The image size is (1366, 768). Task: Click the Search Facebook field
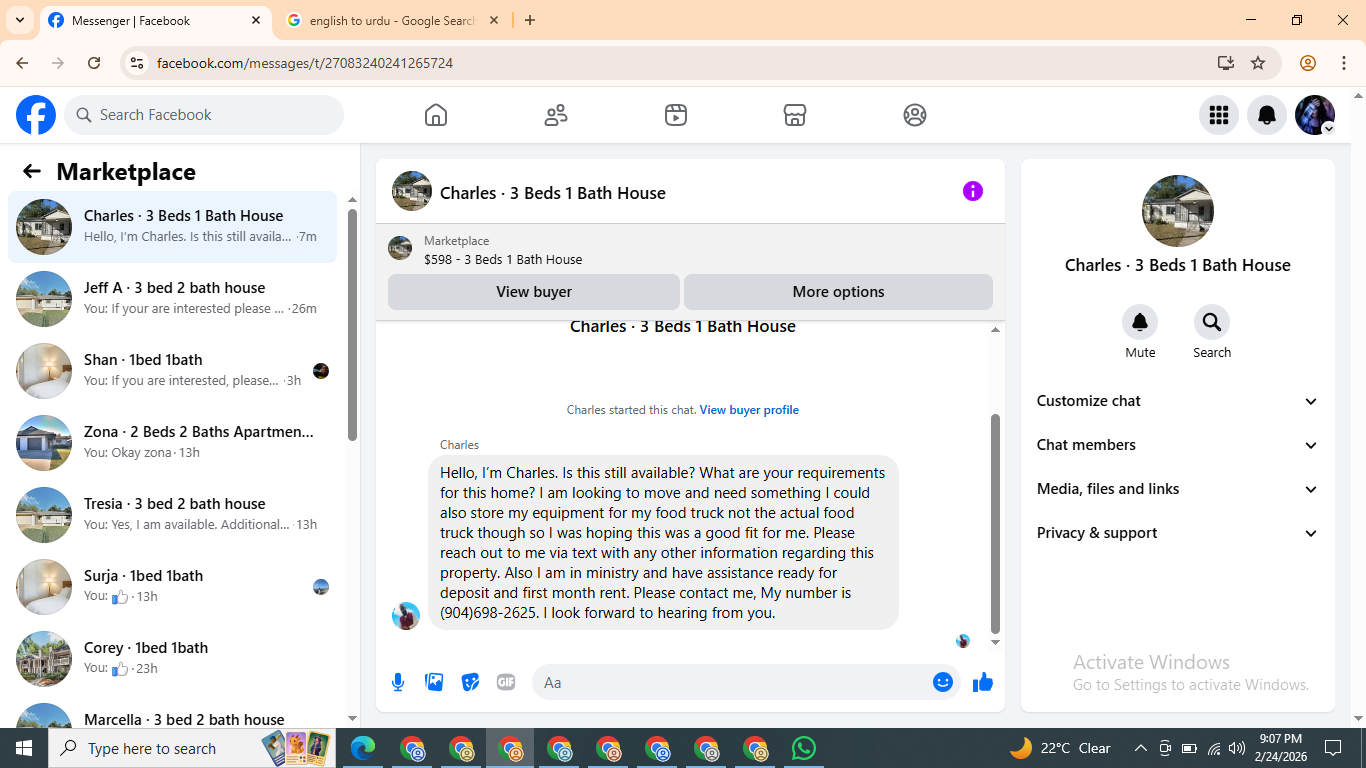pyautogui.click(x=204, y=115)
